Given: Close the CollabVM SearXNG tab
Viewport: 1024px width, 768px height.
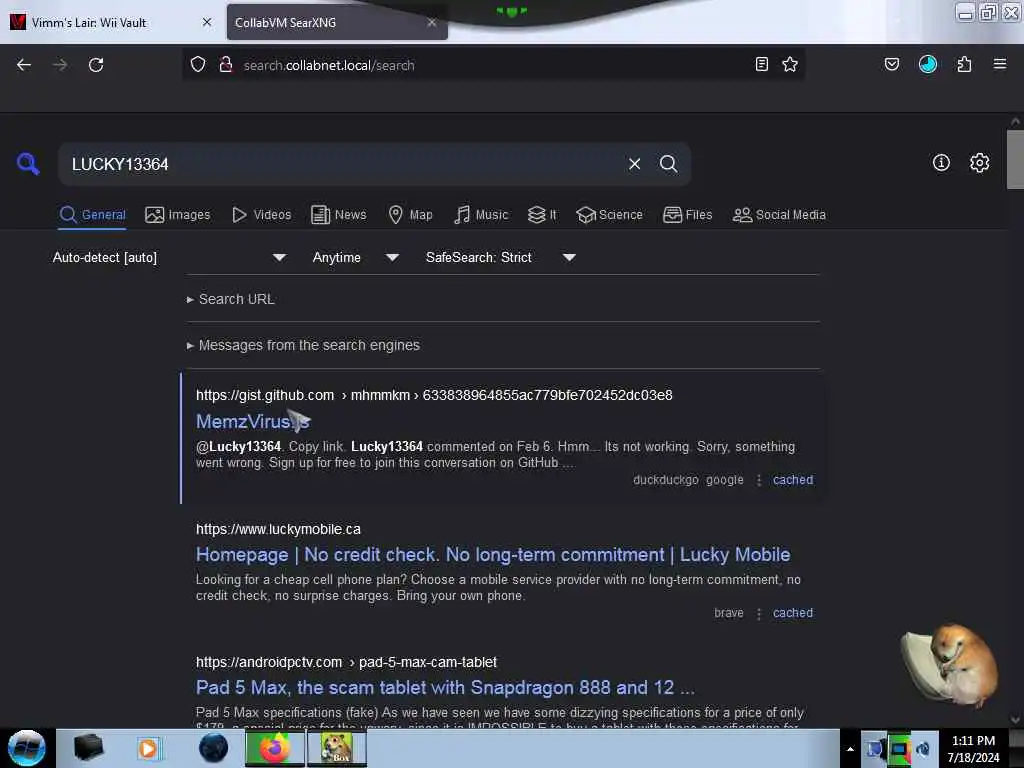Looking at the screenshot, I should [432, 22].
